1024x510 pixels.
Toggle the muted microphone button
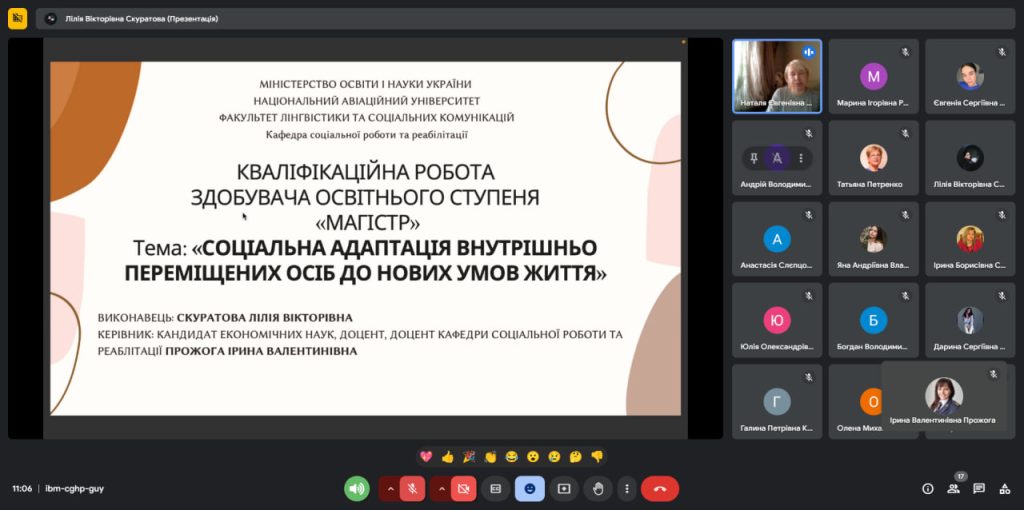click(412, 488)
